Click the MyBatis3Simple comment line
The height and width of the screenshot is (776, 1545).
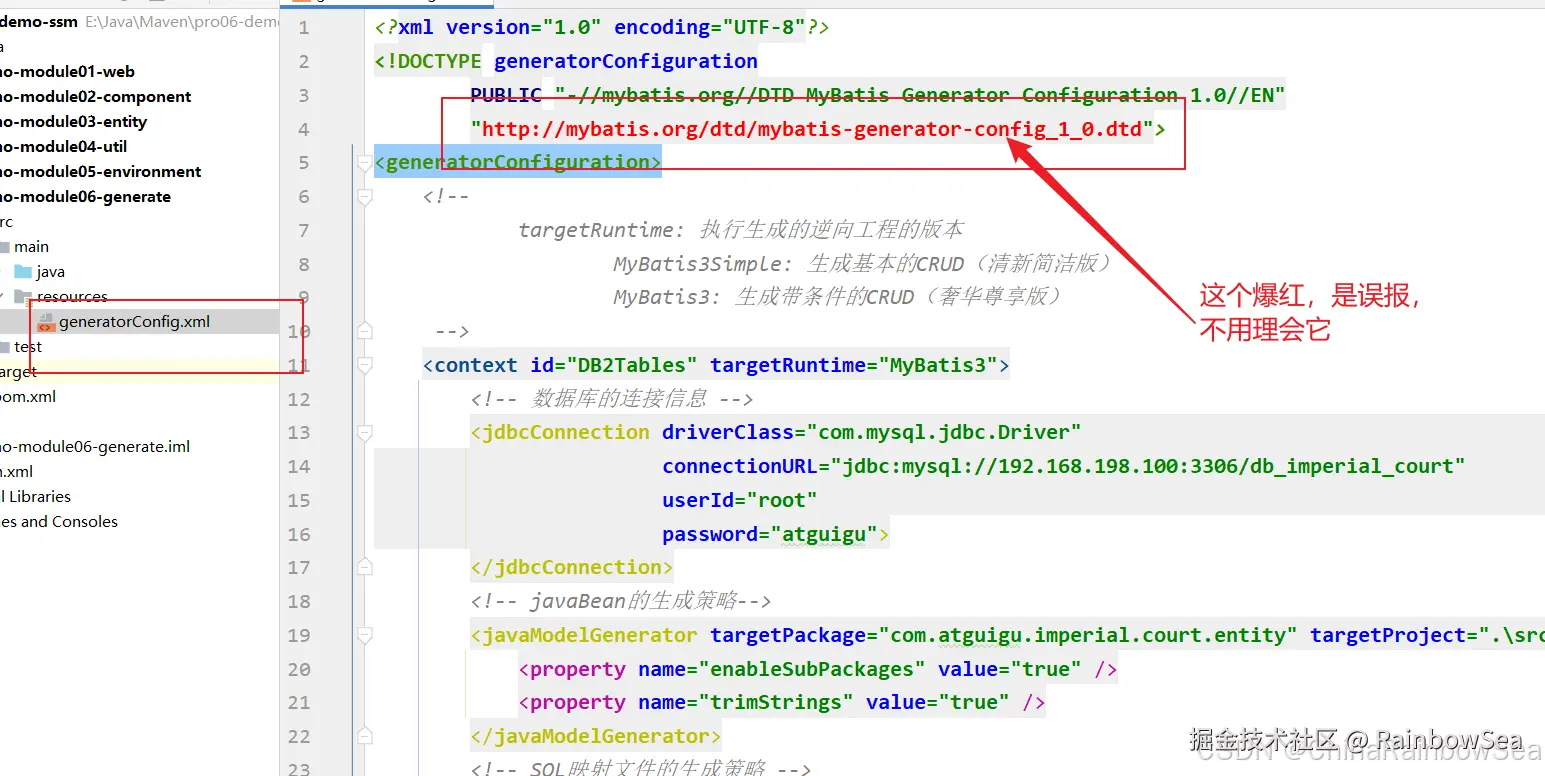(863, 264)
